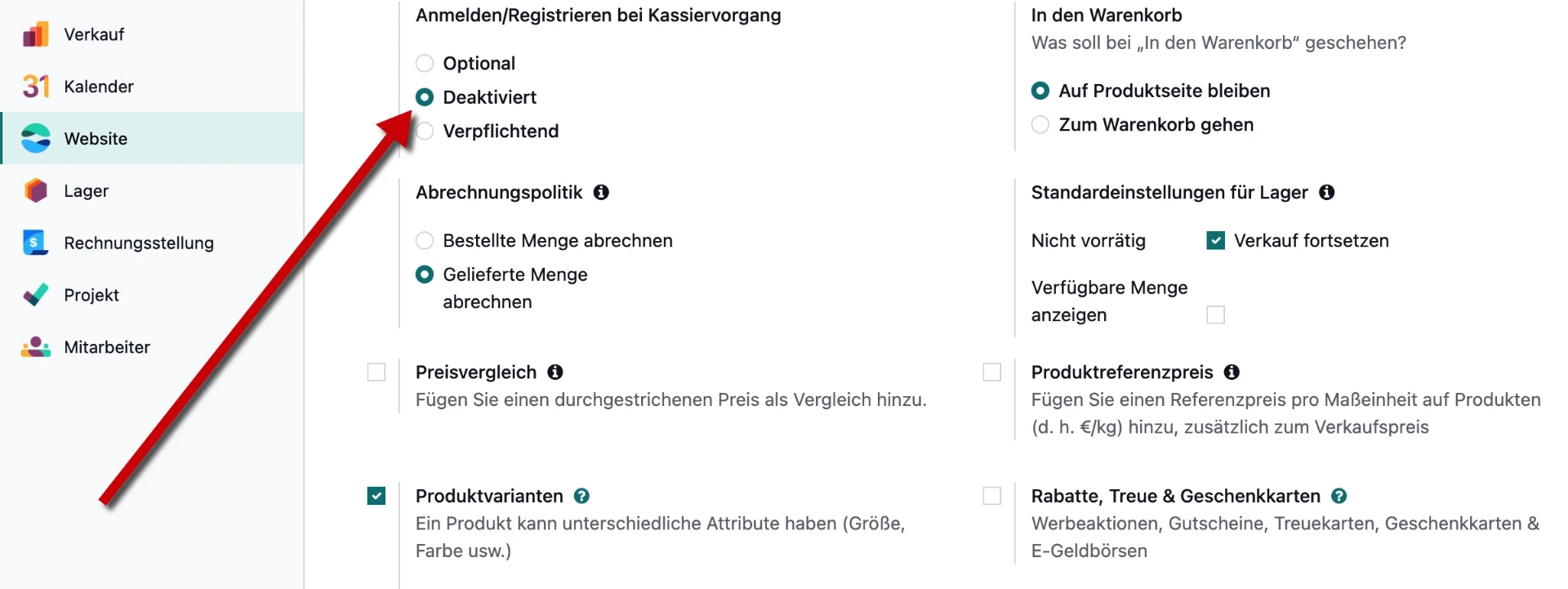Screen dimensions: 1568x589
Task: Enable the Preisvergleich checkbox
Action: pyautogui.click(x=376, y=373)
